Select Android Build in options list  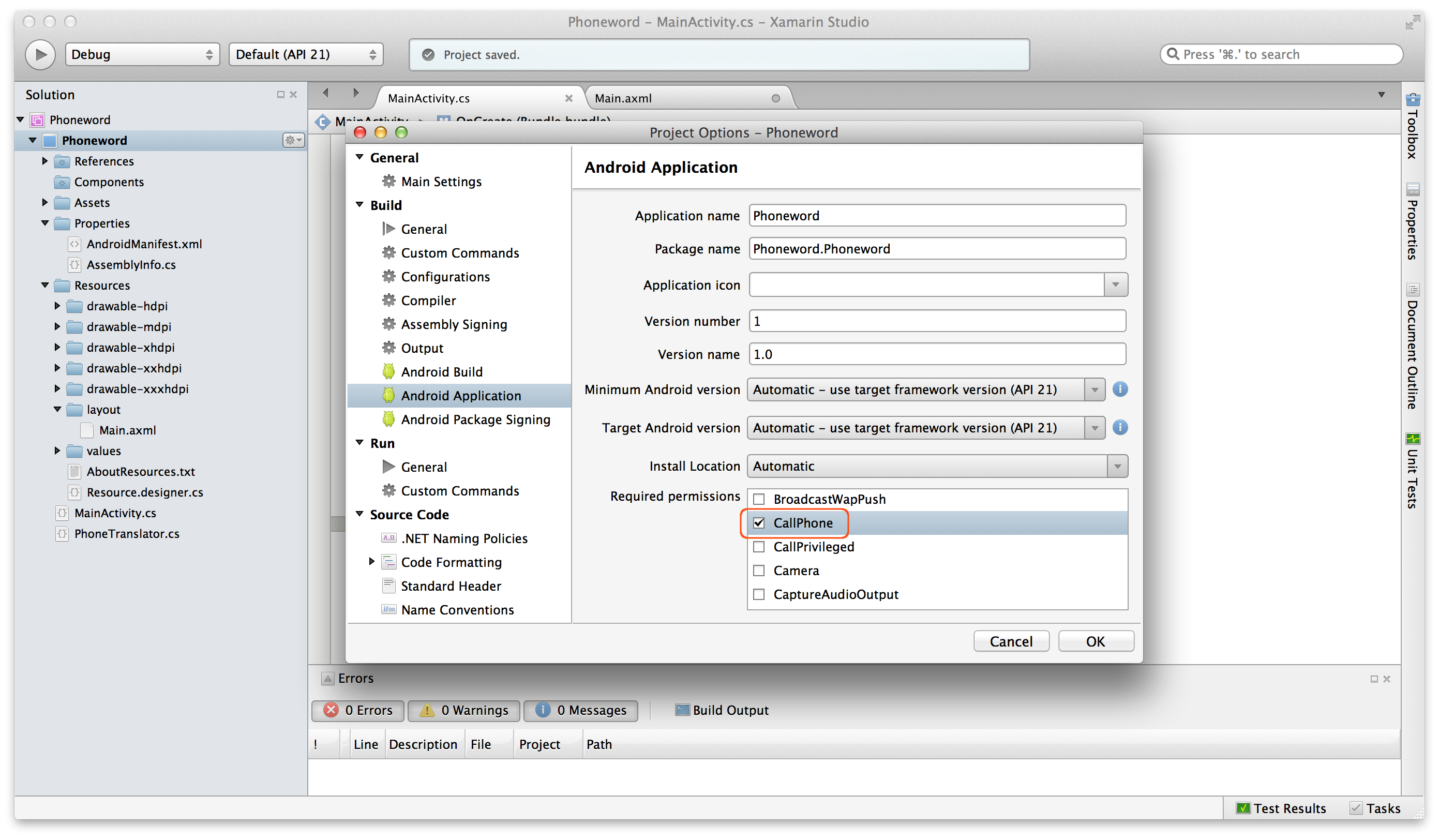tap(441, 372)
